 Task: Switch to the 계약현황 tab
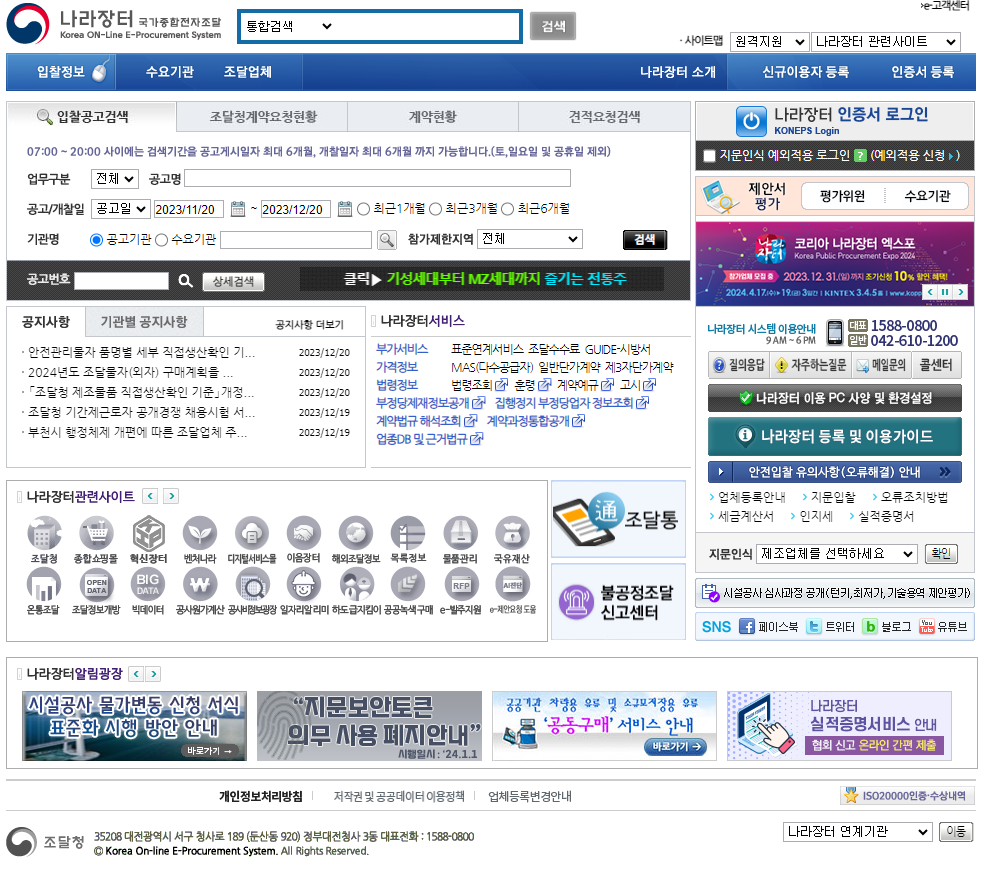pyautogui.click(x=433, y=117)
